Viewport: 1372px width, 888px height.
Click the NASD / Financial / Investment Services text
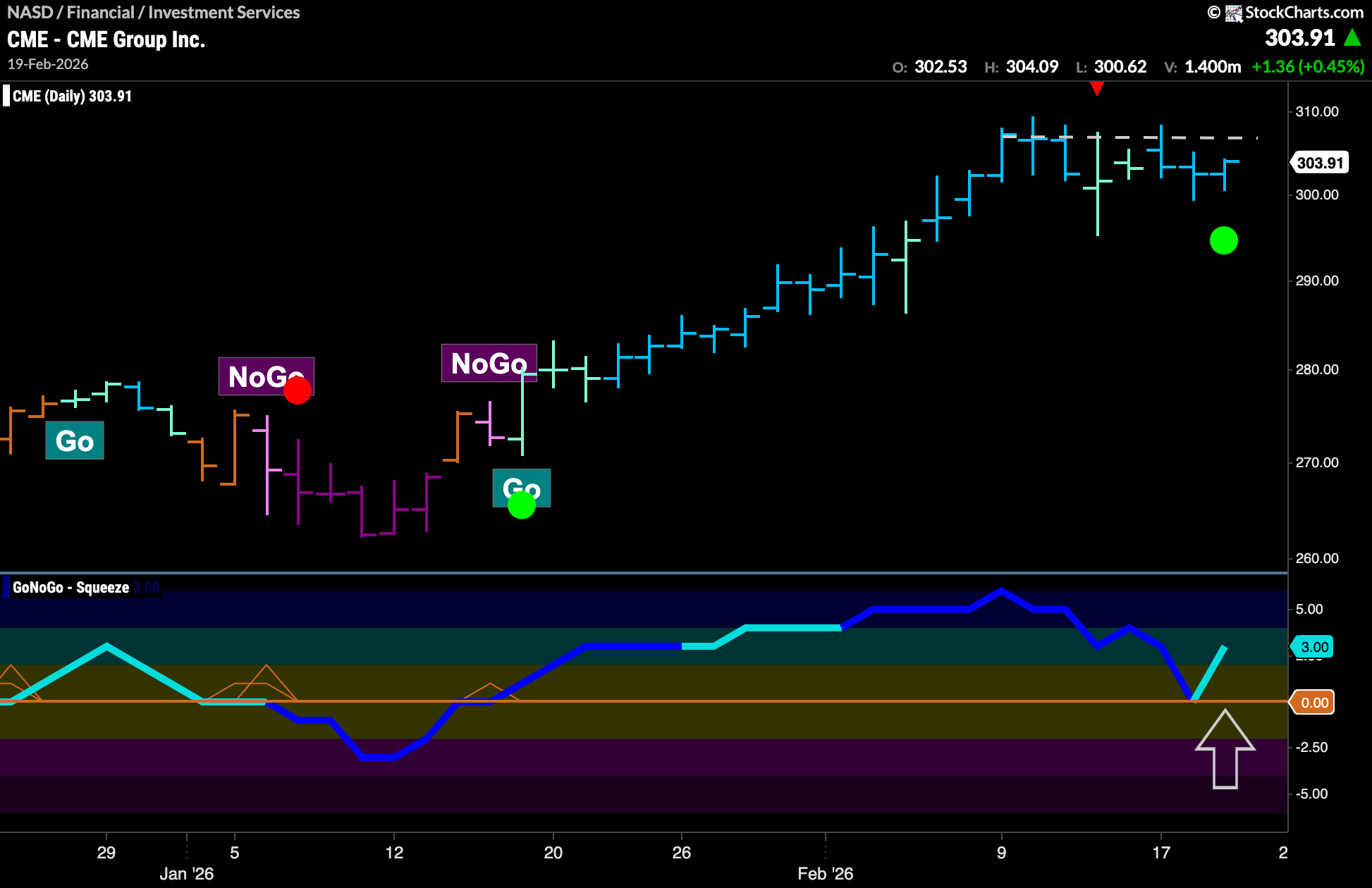click(154, 13)
